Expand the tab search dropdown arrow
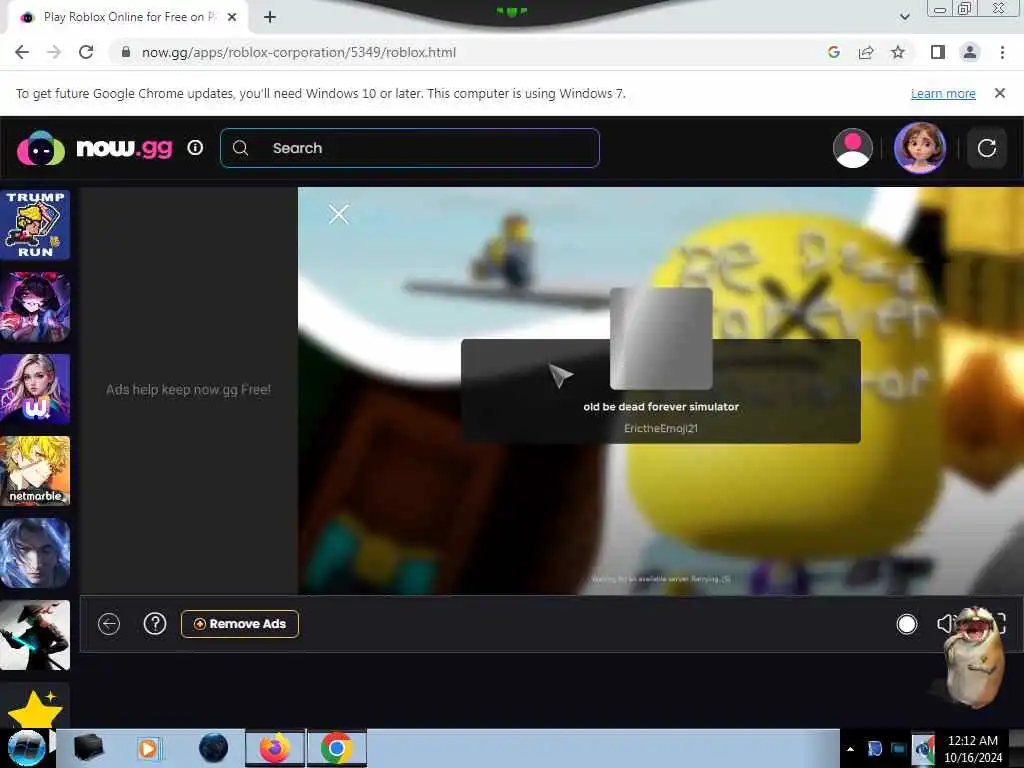The width and height of the screenshot is (1024, 768). click(x=904, y=17)
